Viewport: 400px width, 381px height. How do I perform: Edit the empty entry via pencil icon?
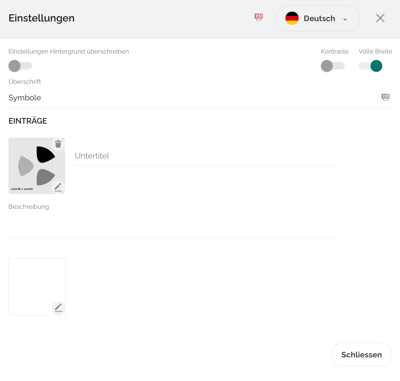(x=58, y=307)
